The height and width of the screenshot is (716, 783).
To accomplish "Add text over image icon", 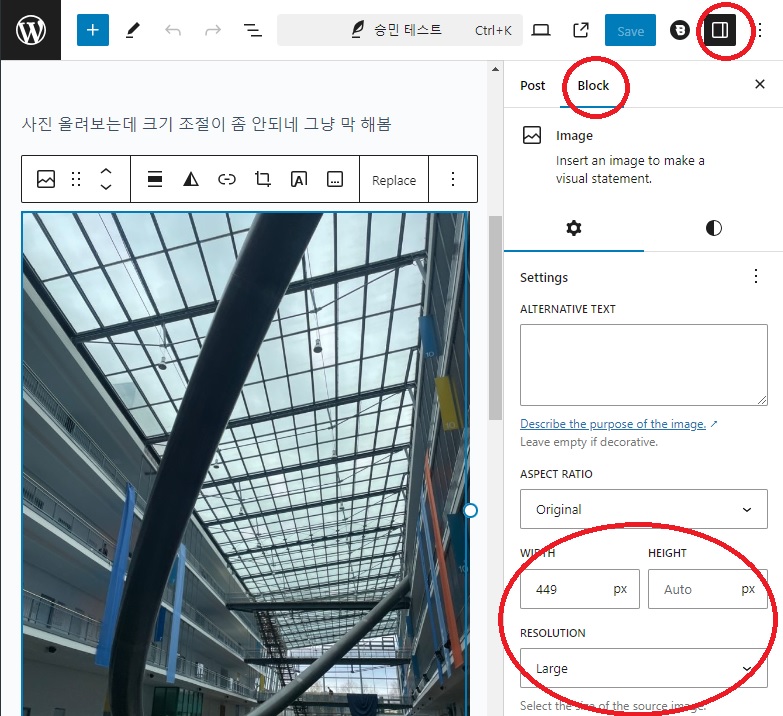I will coord(298,180).
